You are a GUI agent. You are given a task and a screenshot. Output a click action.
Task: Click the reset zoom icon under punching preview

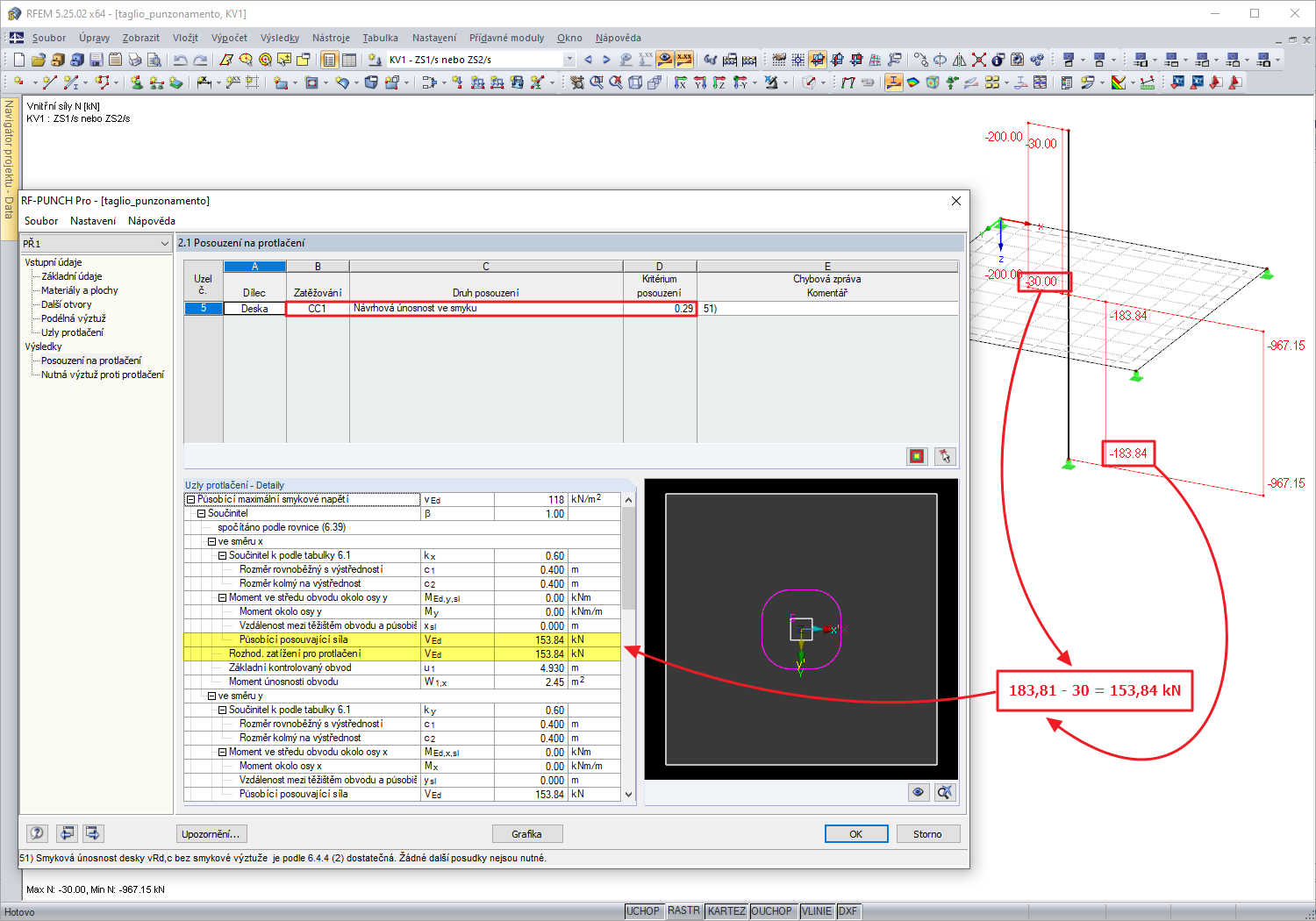[945, 792]
